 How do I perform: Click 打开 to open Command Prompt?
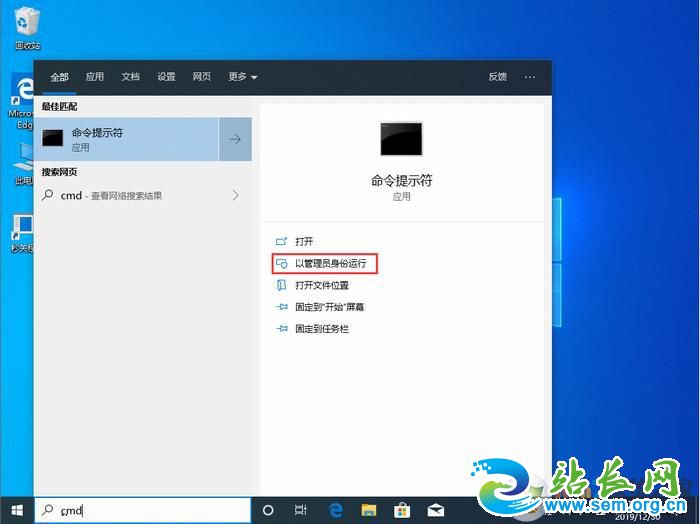click(x=304, y=242)
